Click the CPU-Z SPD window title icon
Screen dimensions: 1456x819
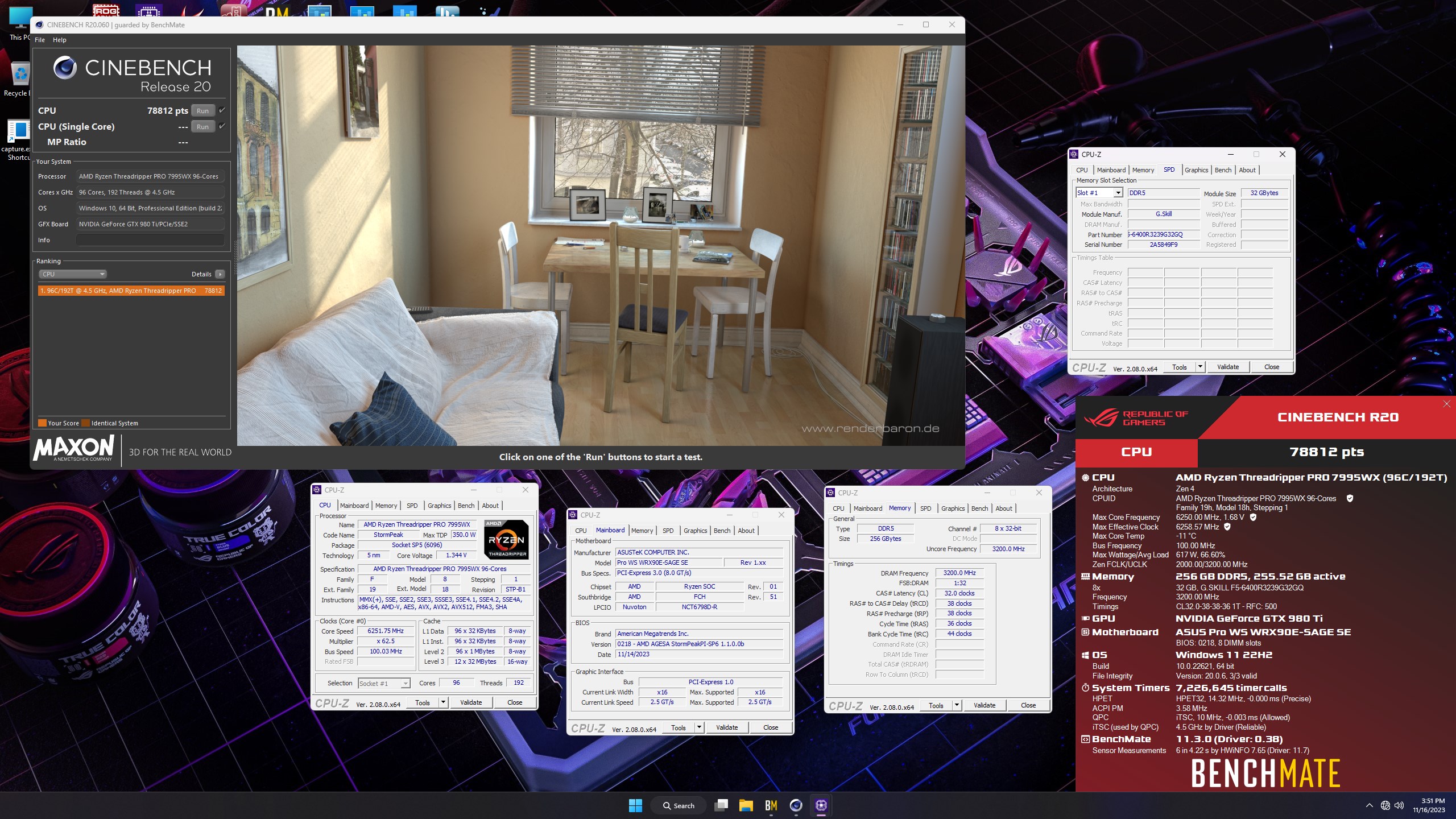pyautogui.click(x=1074, y=154)
